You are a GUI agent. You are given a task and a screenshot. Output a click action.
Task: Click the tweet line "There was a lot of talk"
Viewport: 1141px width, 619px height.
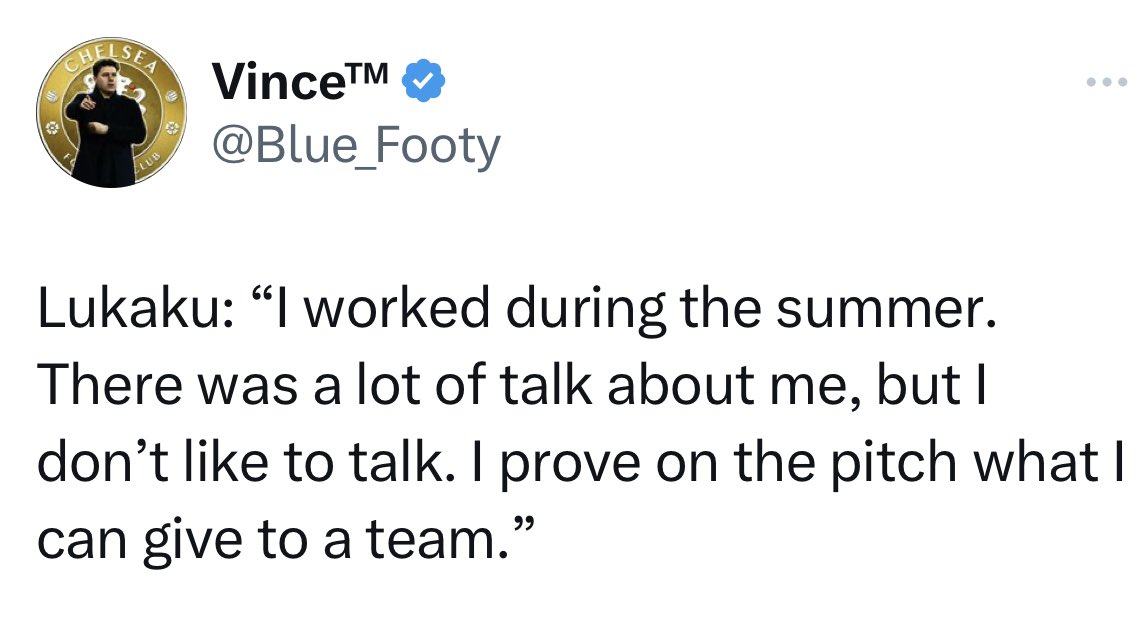coord(512,385)
